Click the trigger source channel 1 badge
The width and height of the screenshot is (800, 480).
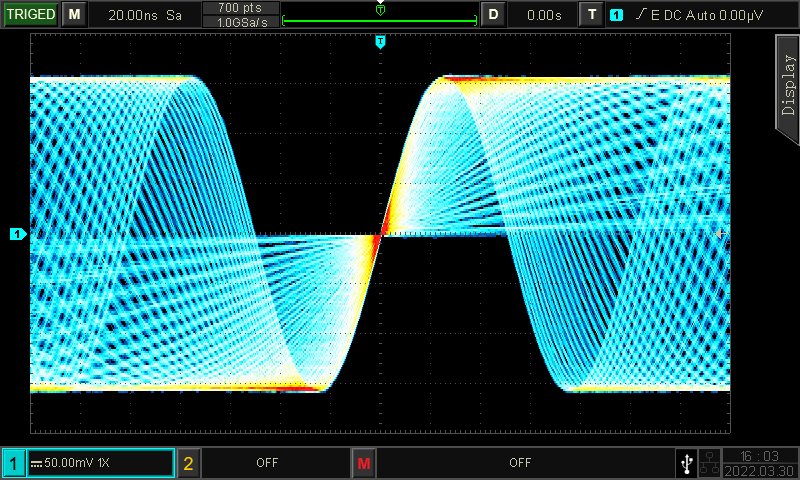pos(617,15)
